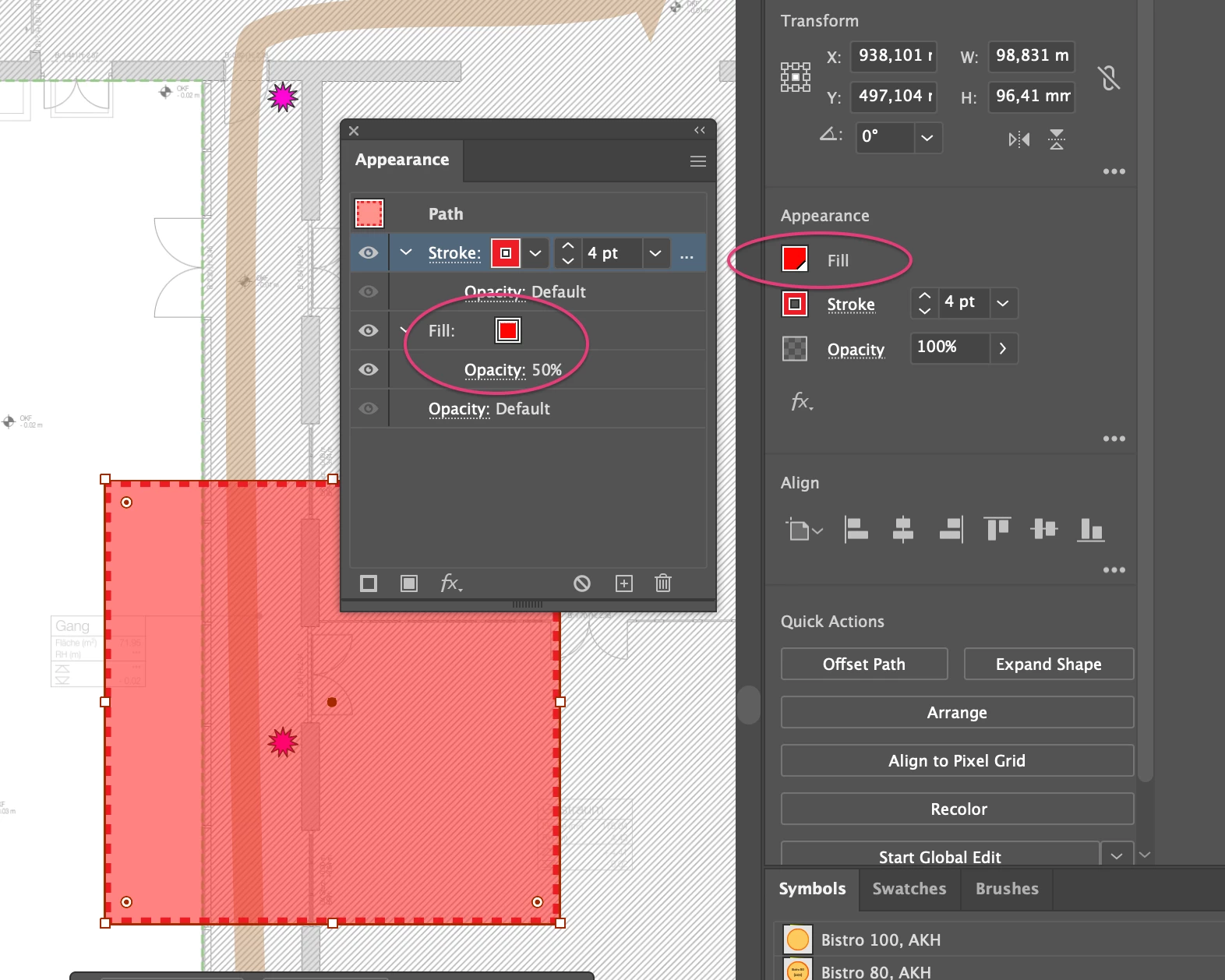The image size is (1225, 980).
Task: Open stroke weight dropdown in Properties panel
Action: pyautogui.click(x=1003, y=302)
